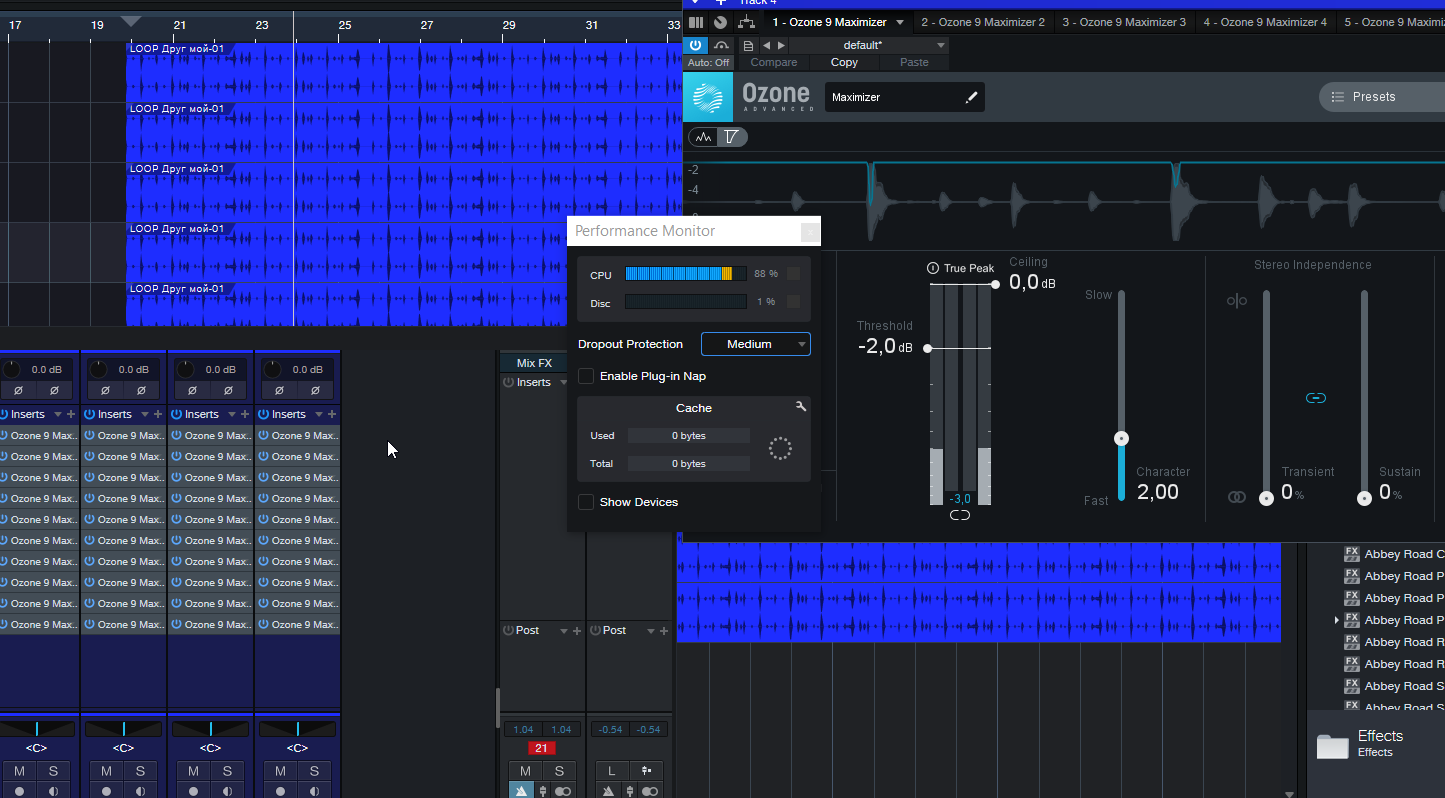Screen dimensions: 1445x798
Task: Rename the Maximizer preset with pencil icon
Action: click(x=970, y=97)
